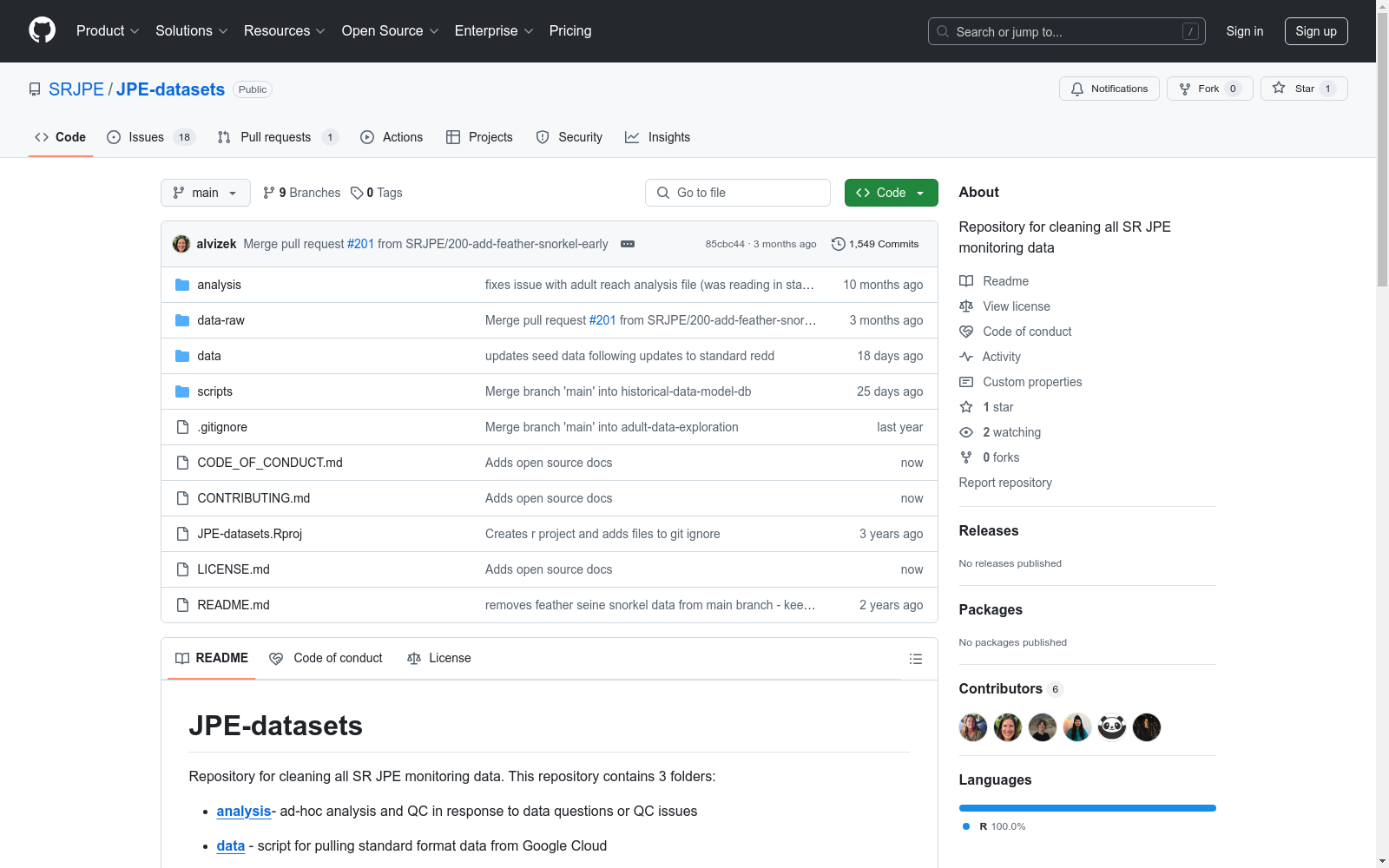This screenshot has height=868, width=1389.
Task: Open the main branch selector dropdown
Action: pyautogui.click(x=206, y=193)
